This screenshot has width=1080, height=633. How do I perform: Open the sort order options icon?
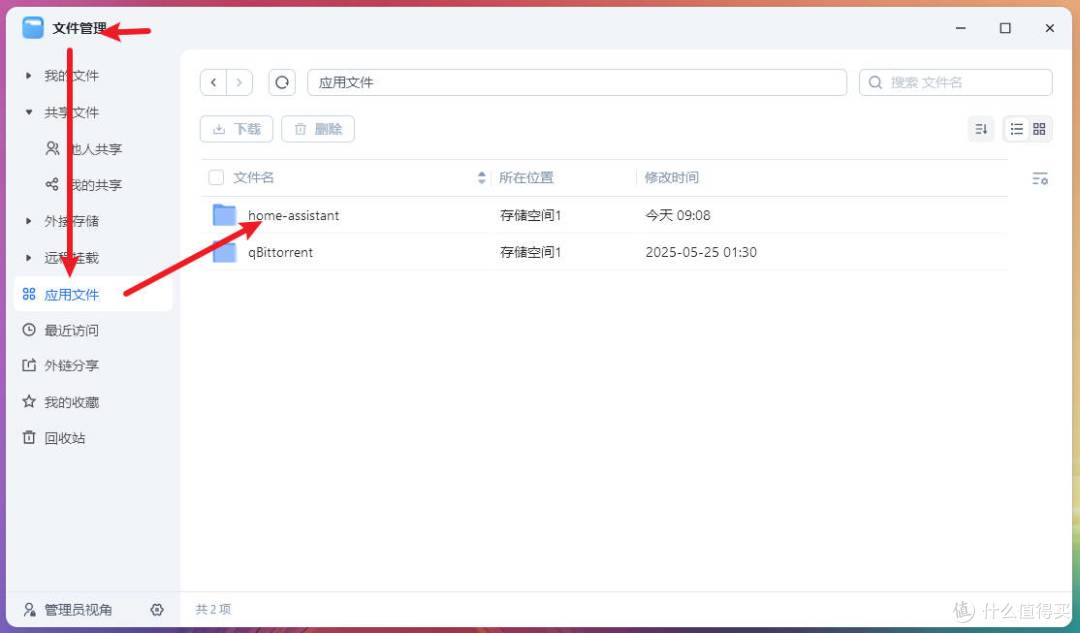coord(982,129)
